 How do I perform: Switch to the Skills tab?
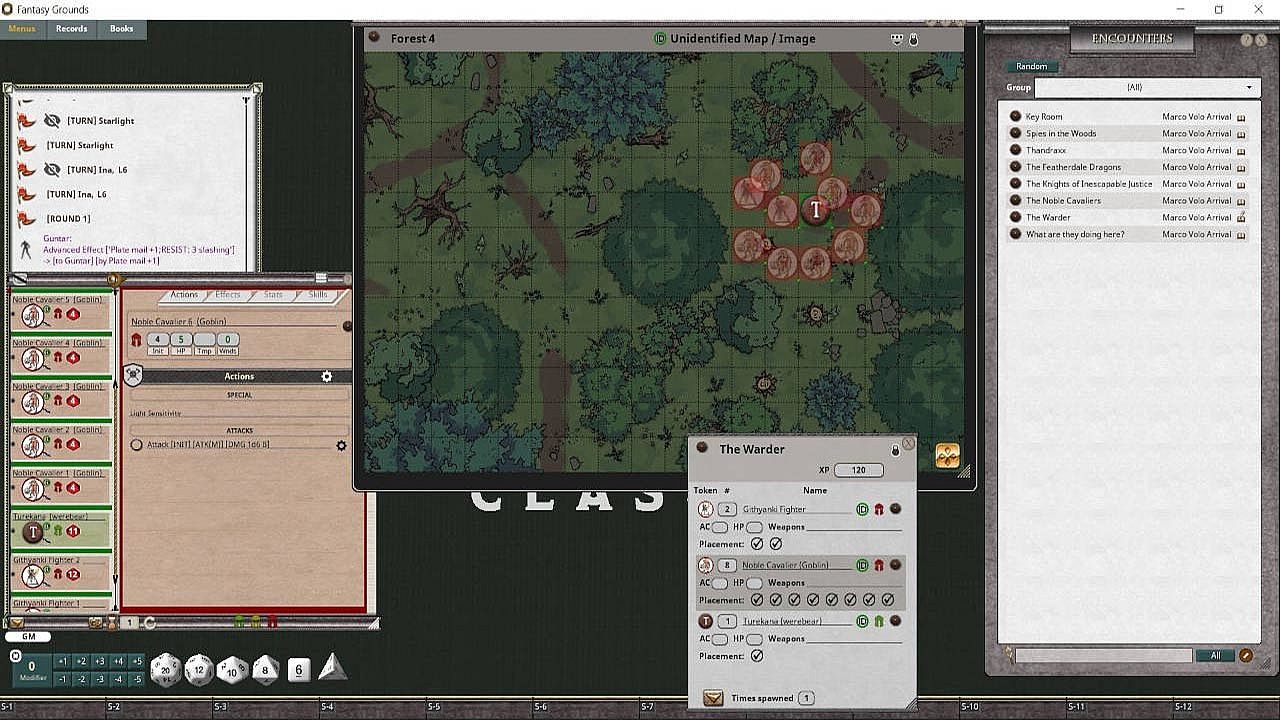coord(318,295)
